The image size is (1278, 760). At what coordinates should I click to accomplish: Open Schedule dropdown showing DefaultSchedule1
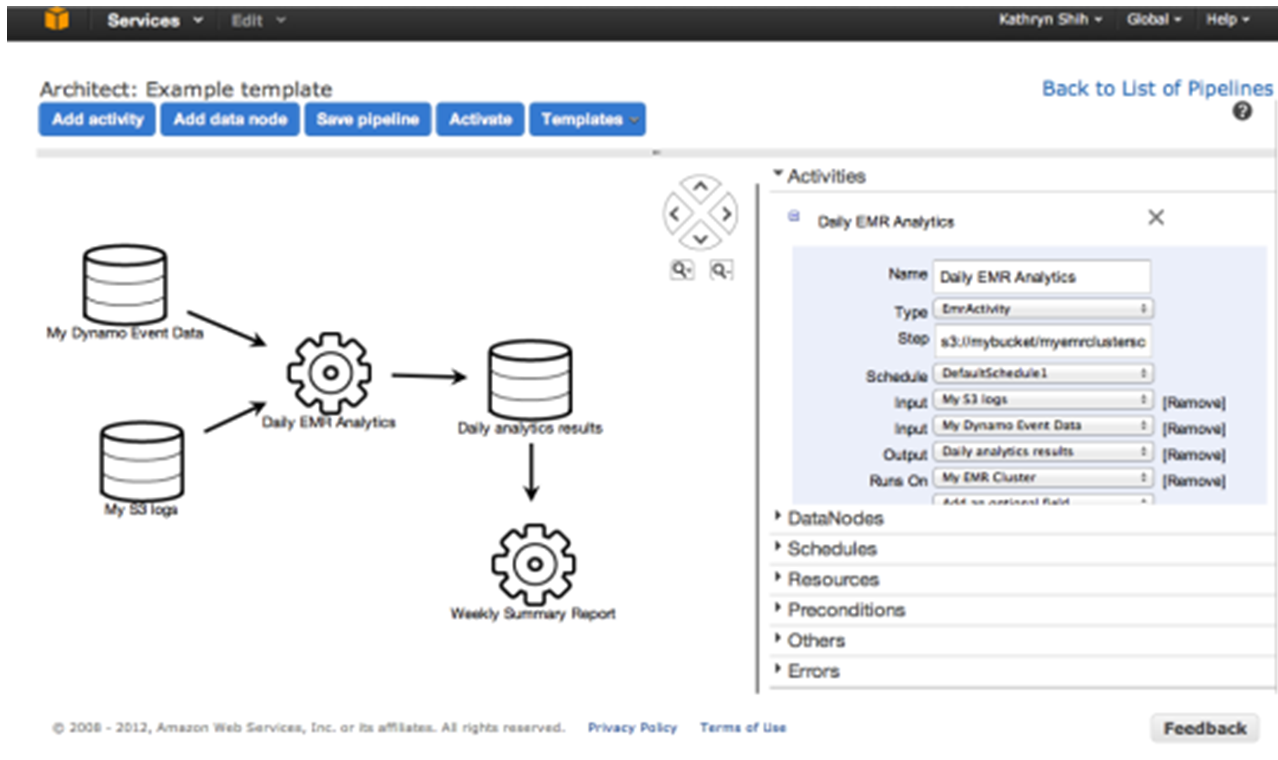tap(1043, 373)
